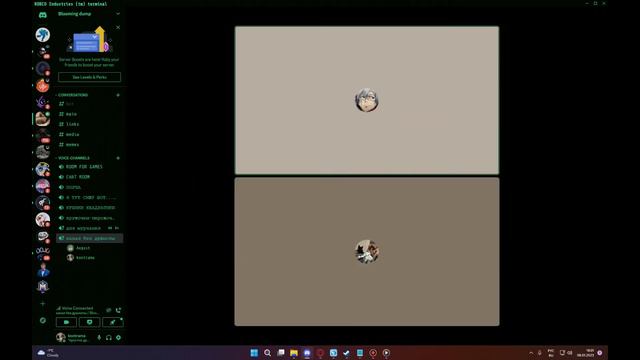Share your screen button
Screen dimensions: 640x360
(x=89, y=322)
